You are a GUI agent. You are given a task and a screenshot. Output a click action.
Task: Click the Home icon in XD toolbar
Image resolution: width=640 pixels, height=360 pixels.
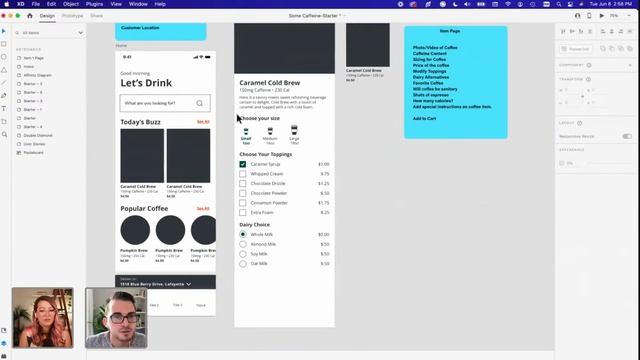(29, 16)
